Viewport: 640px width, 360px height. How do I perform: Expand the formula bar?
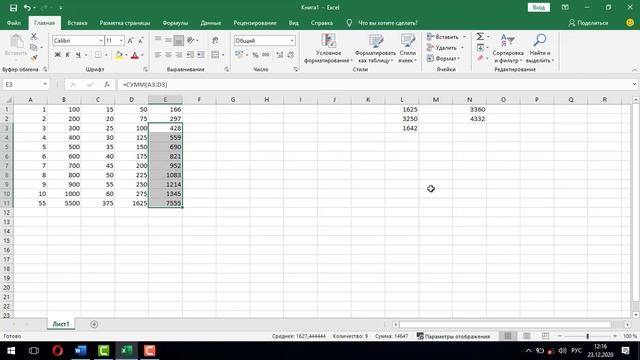634,84
